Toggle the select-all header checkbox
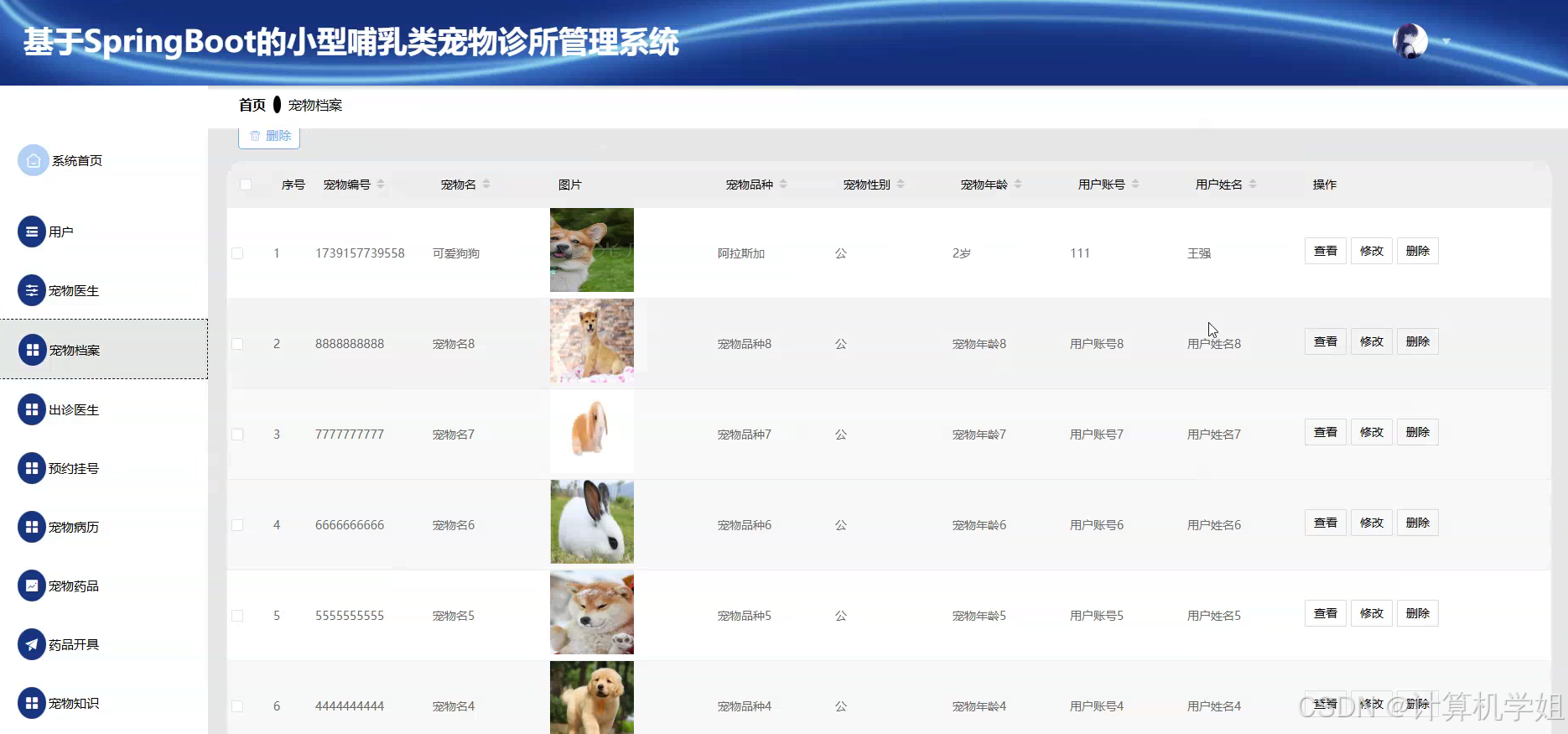The width and height of the screenshot is (1568, 734). coord(246,185)
